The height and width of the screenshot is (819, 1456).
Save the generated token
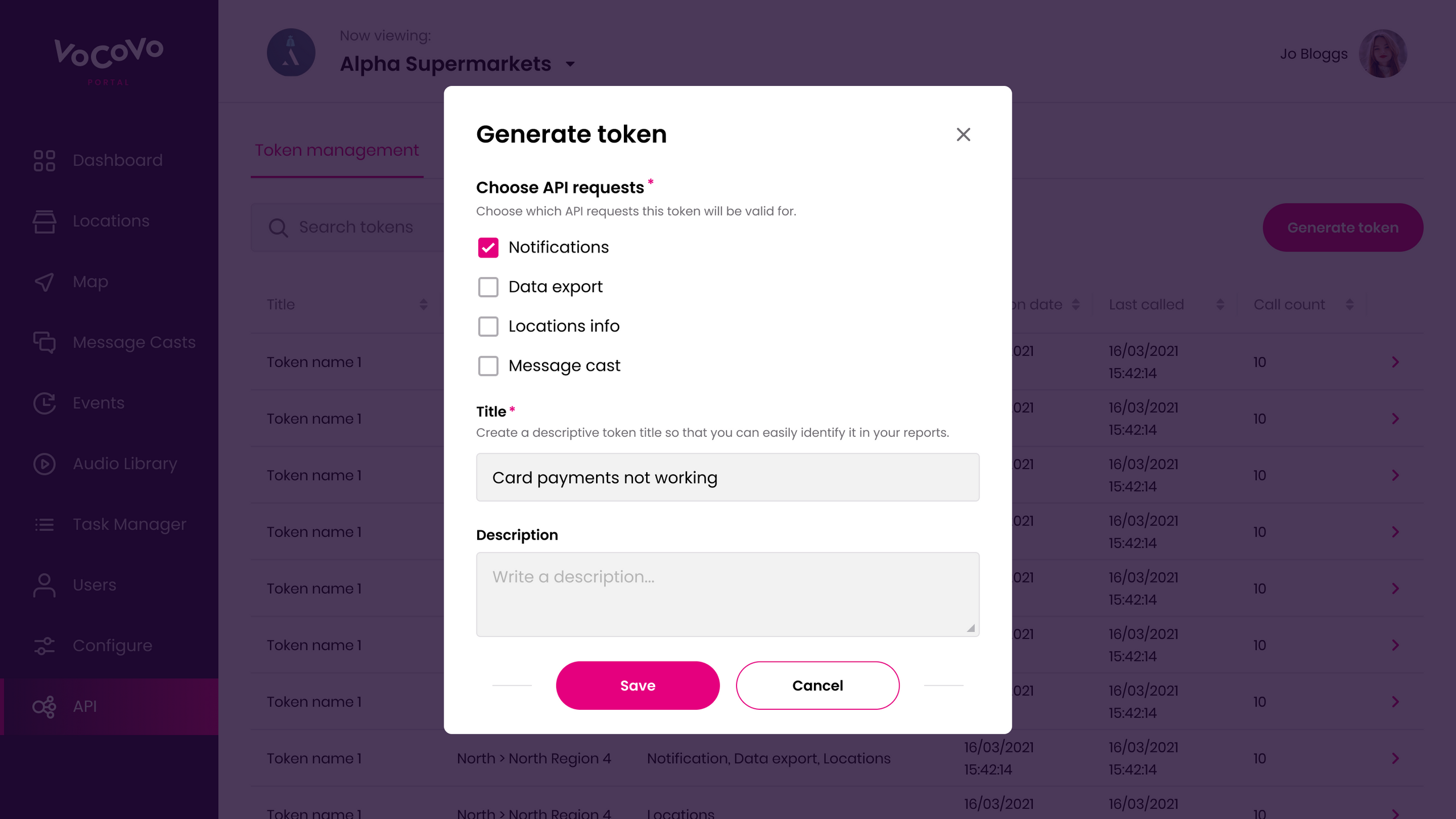[x=637, y=685]
